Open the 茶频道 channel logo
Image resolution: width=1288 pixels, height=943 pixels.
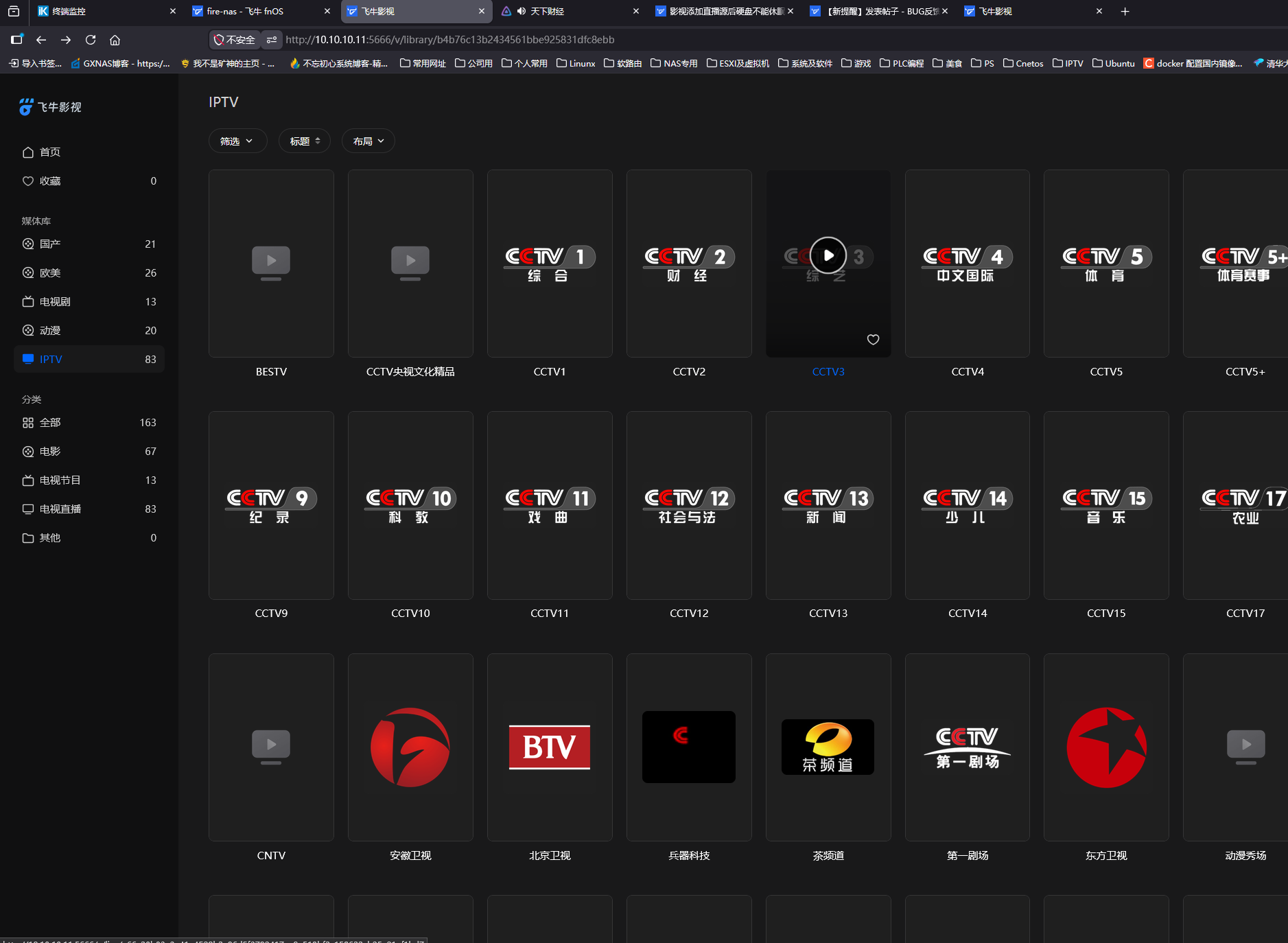click(x=828, y=747)
